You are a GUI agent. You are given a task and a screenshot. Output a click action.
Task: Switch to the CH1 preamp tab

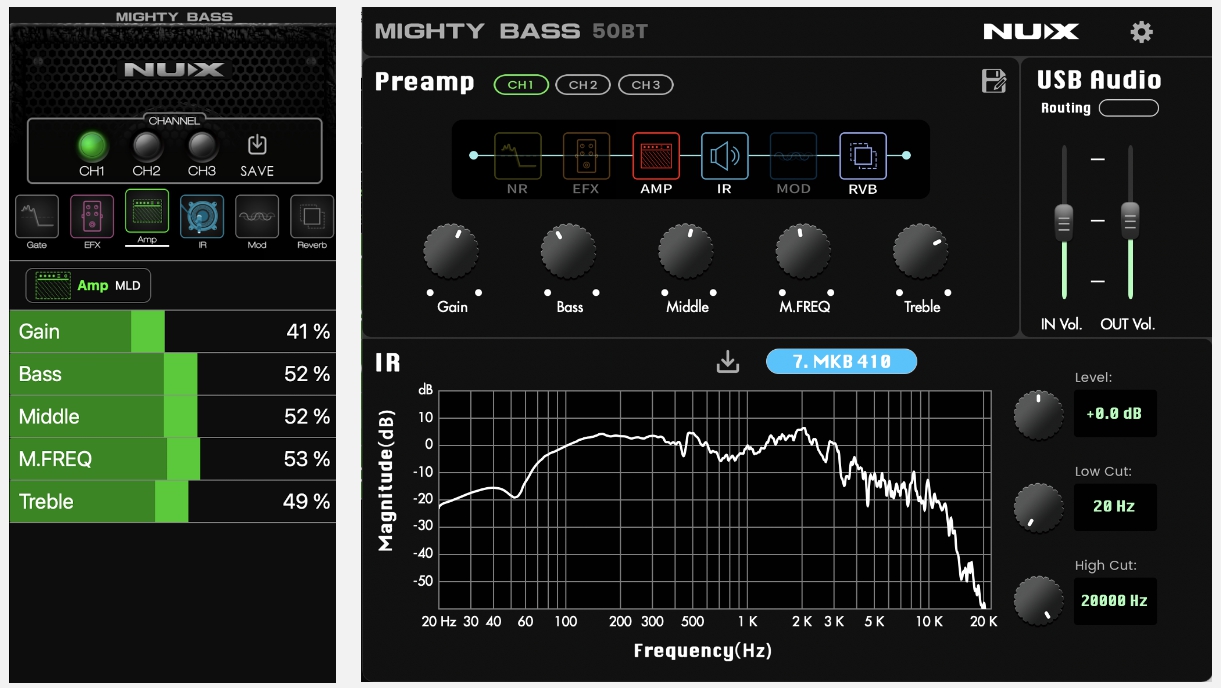pos(521,85)
